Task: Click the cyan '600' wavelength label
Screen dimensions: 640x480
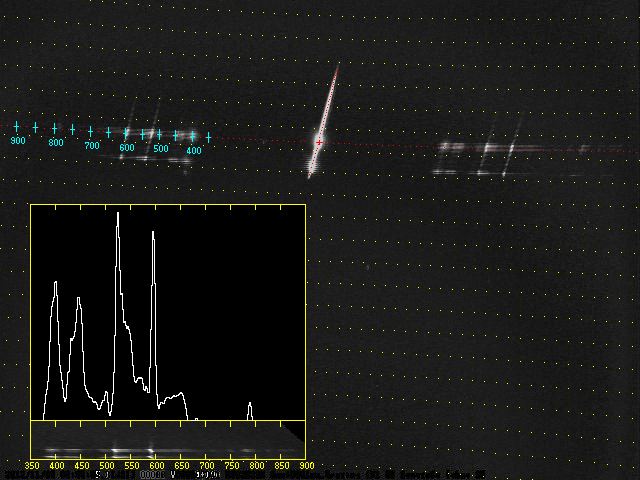Action: (x=127, y=147)
